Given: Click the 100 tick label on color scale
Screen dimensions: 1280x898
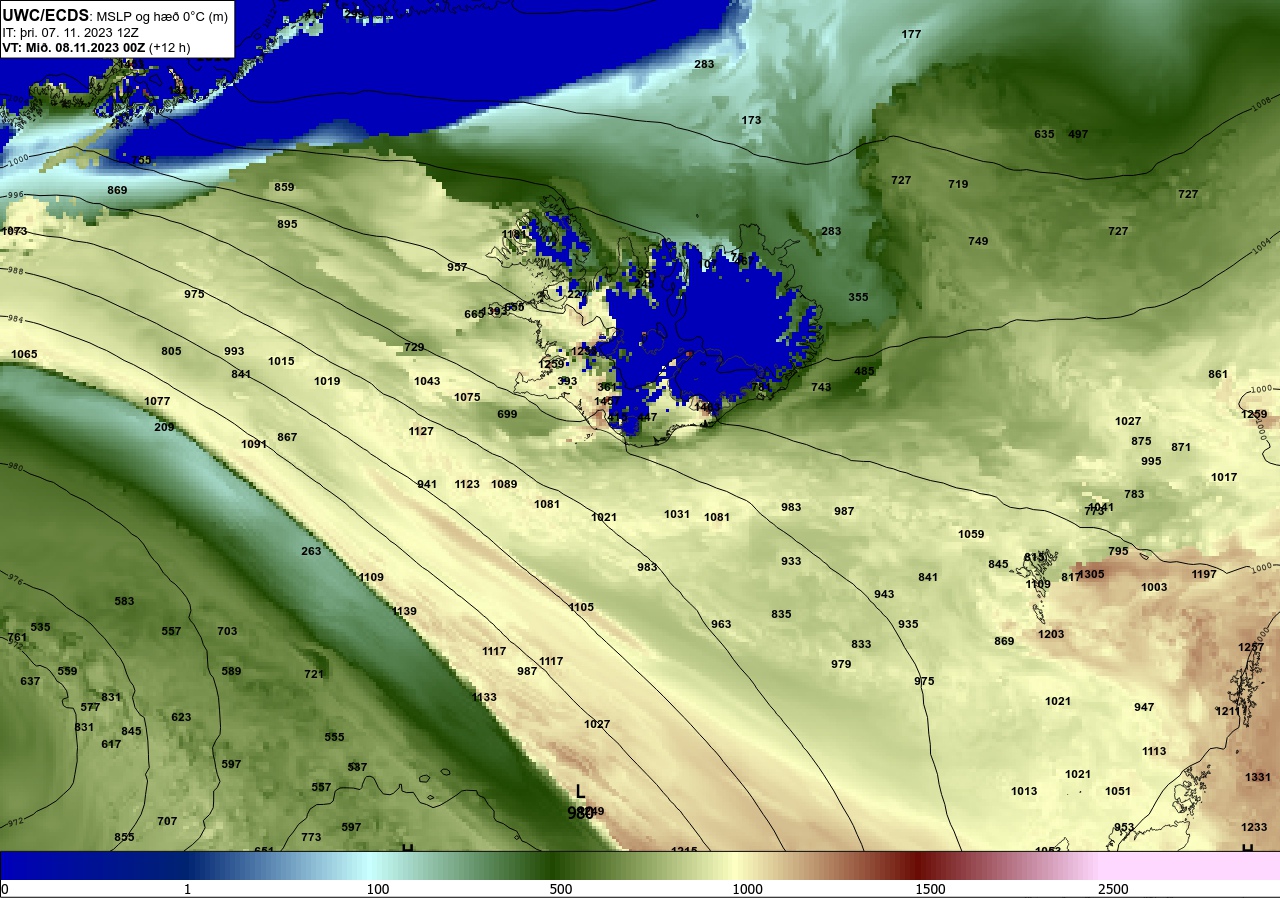Looking at the screenshot, I should [378, 889].
